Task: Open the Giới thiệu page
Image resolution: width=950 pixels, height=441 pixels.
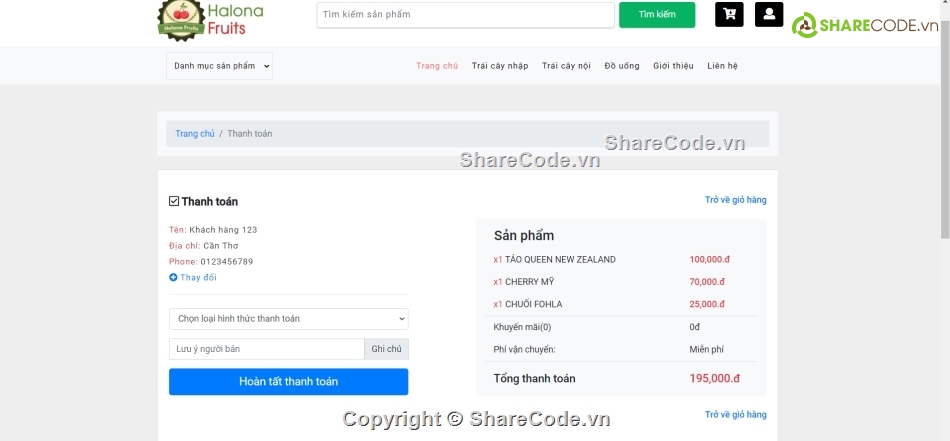Action: pyautogui.click(x=673, y=66)
